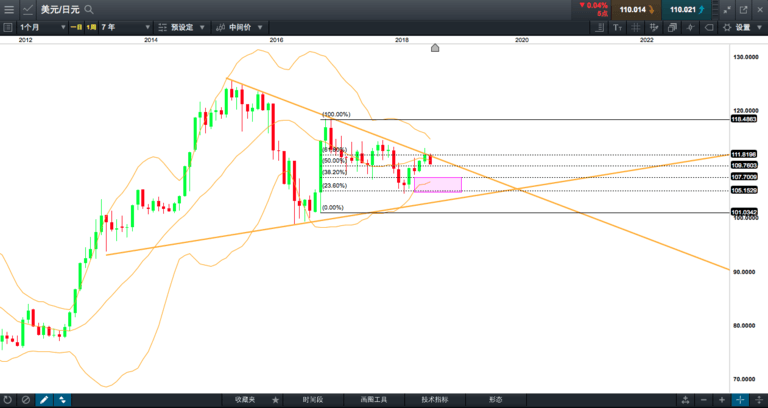Click the 105.1529 price axis label

pos(744,190)
